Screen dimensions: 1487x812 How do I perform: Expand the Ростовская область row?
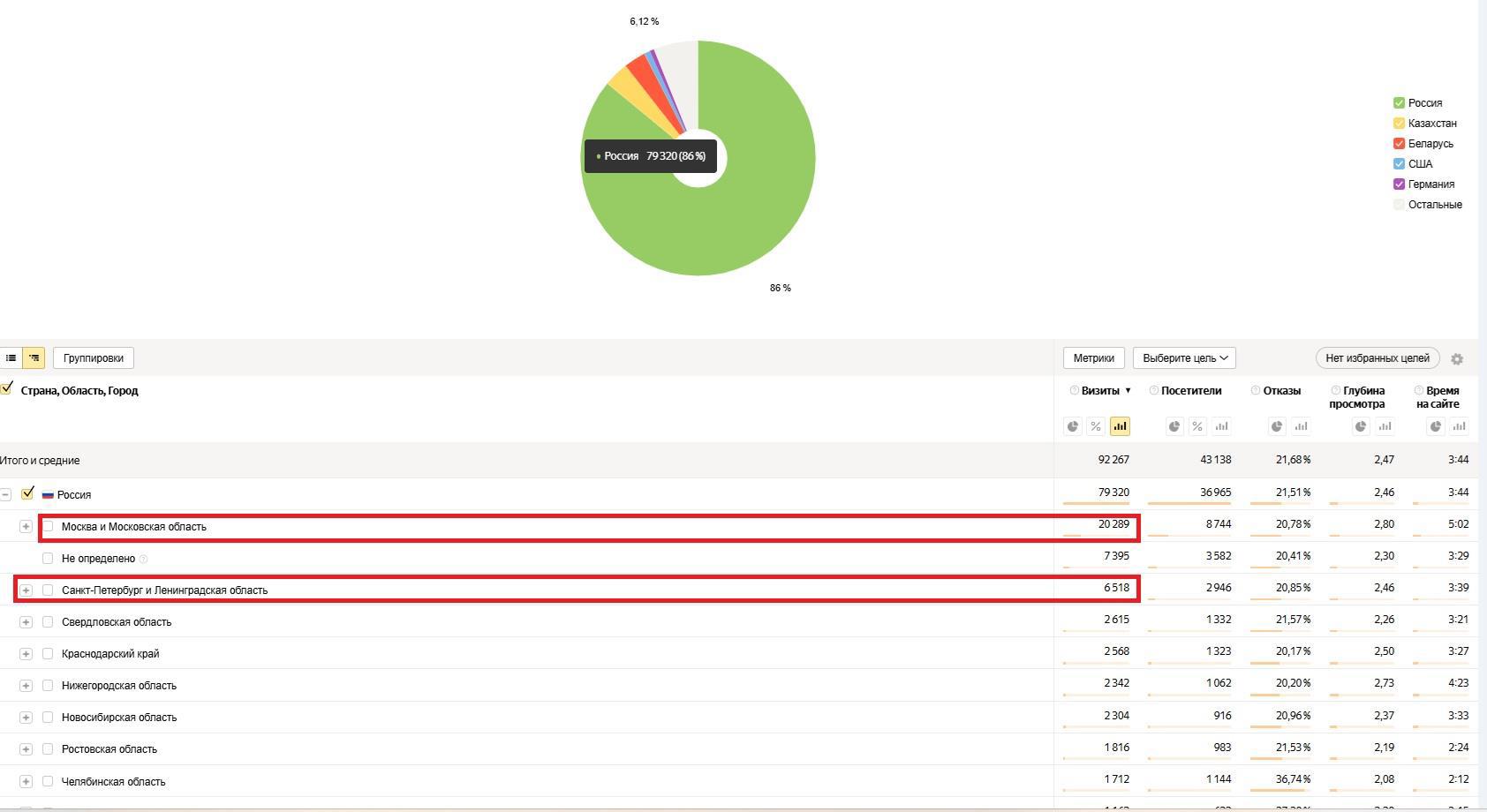[26, 749]
